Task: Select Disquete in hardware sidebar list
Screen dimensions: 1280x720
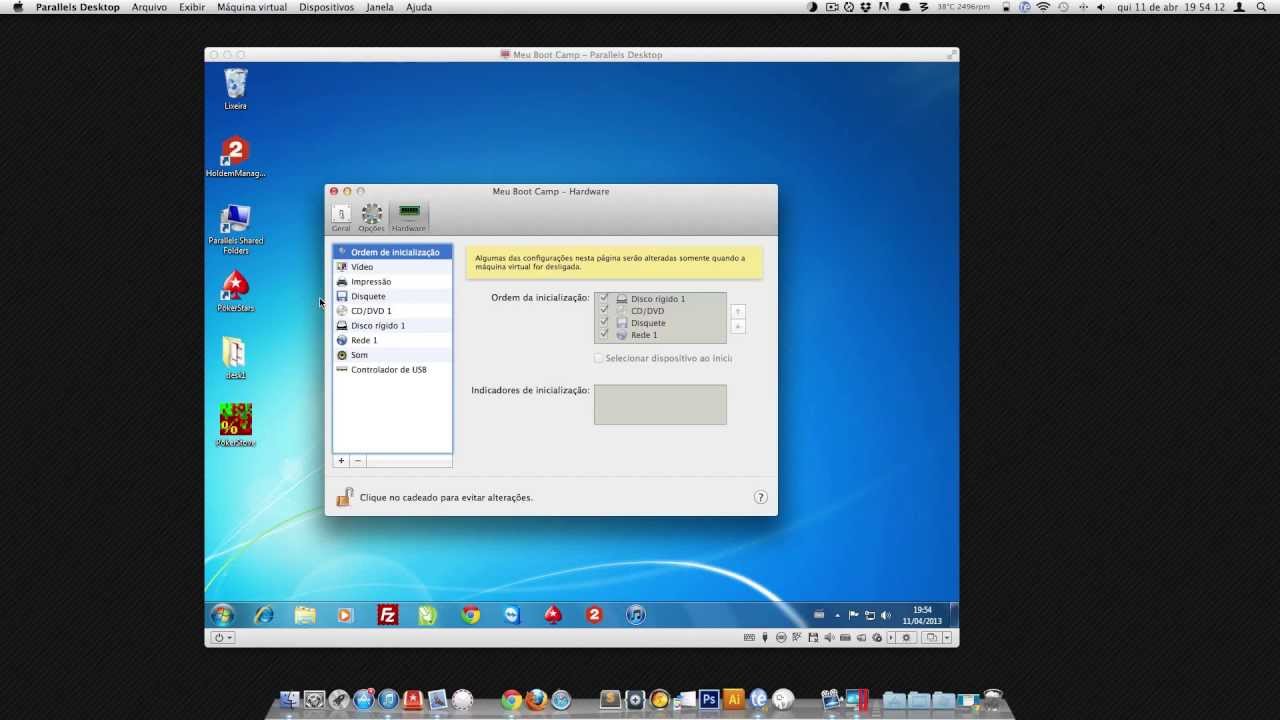Action: [x=392, y=296]
